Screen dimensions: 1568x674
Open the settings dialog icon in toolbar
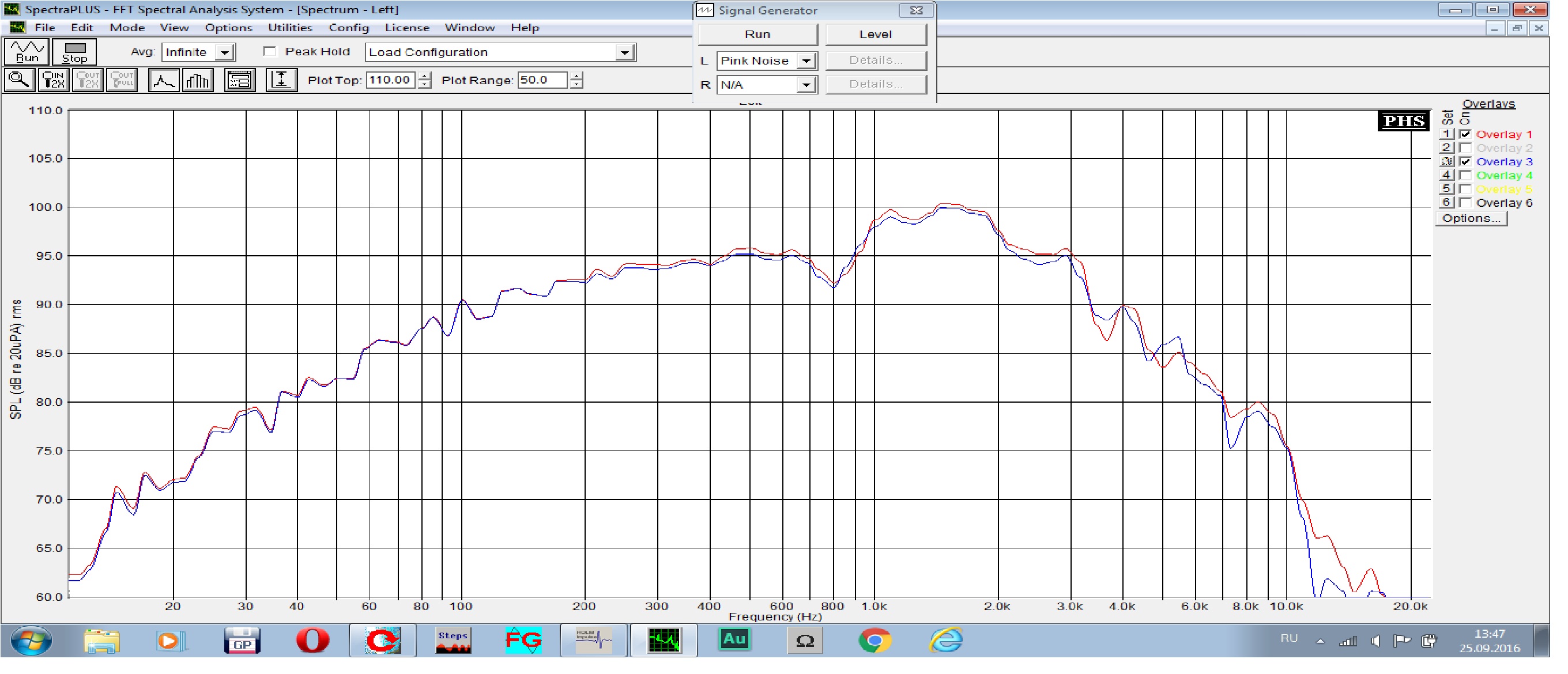tap(240, 80)
